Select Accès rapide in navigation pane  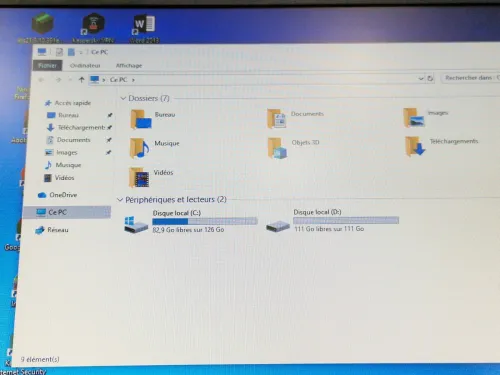coord(68,103)
